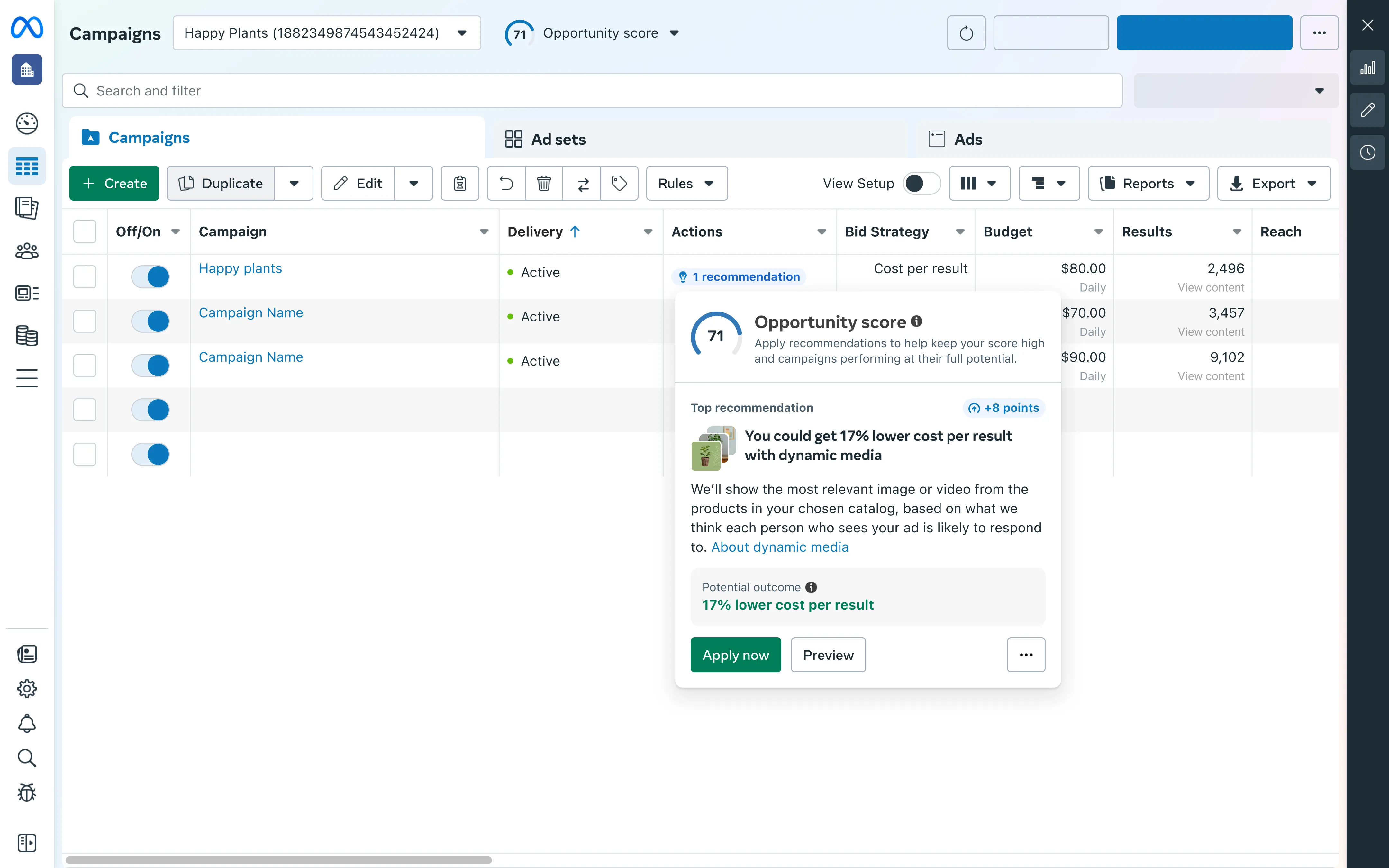Click the Search and filter field
The height and width of the screenshot is (868, 1389).
point(591,91)
